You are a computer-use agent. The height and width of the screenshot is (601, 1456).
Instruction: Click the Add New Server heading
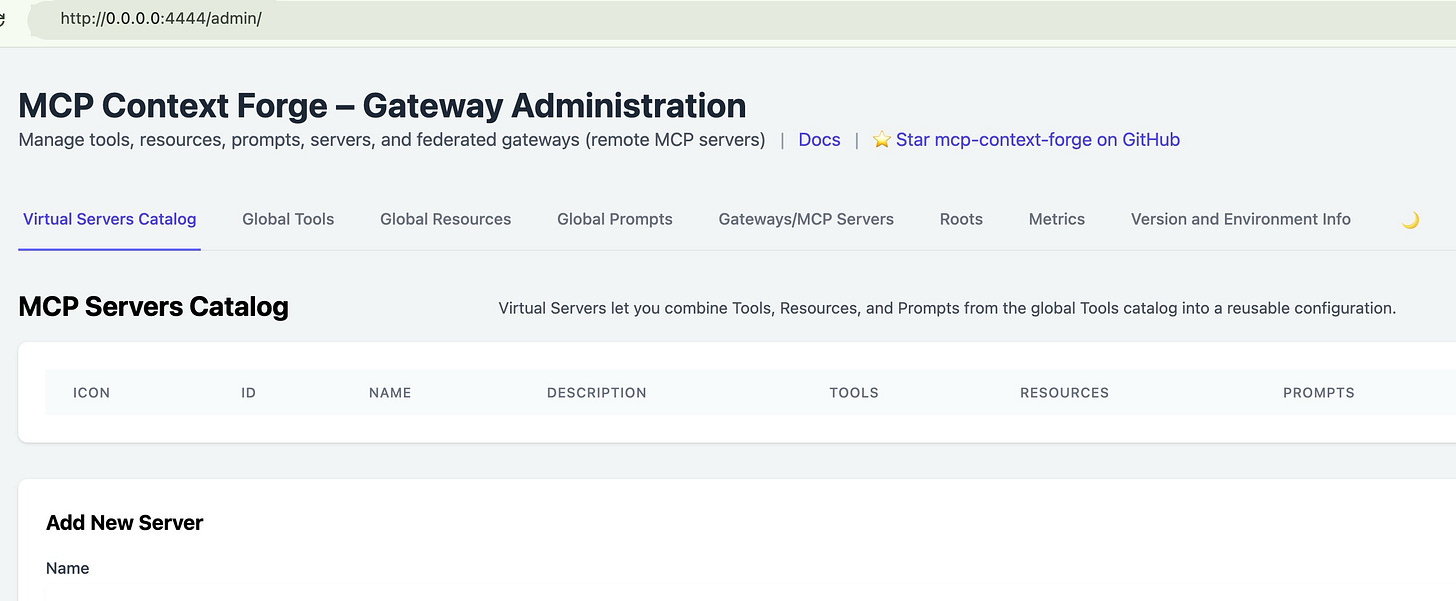coord(125,523)
